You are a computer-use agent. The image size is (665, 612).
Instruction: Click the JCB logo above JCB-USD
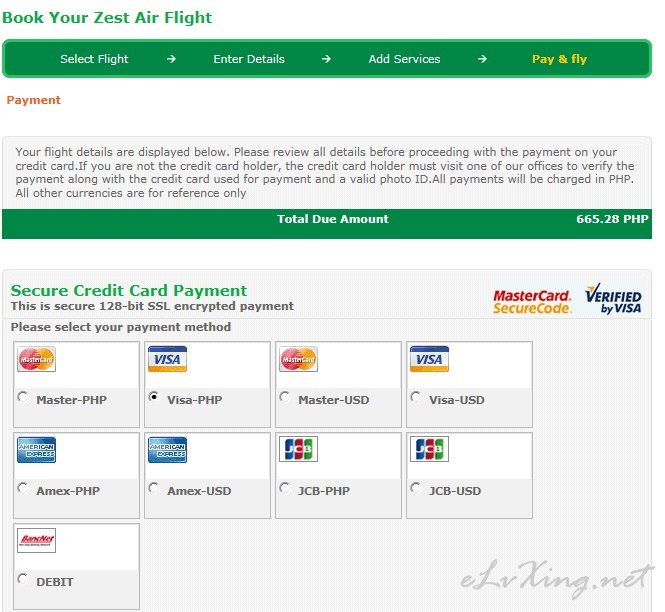coord(430,449)
